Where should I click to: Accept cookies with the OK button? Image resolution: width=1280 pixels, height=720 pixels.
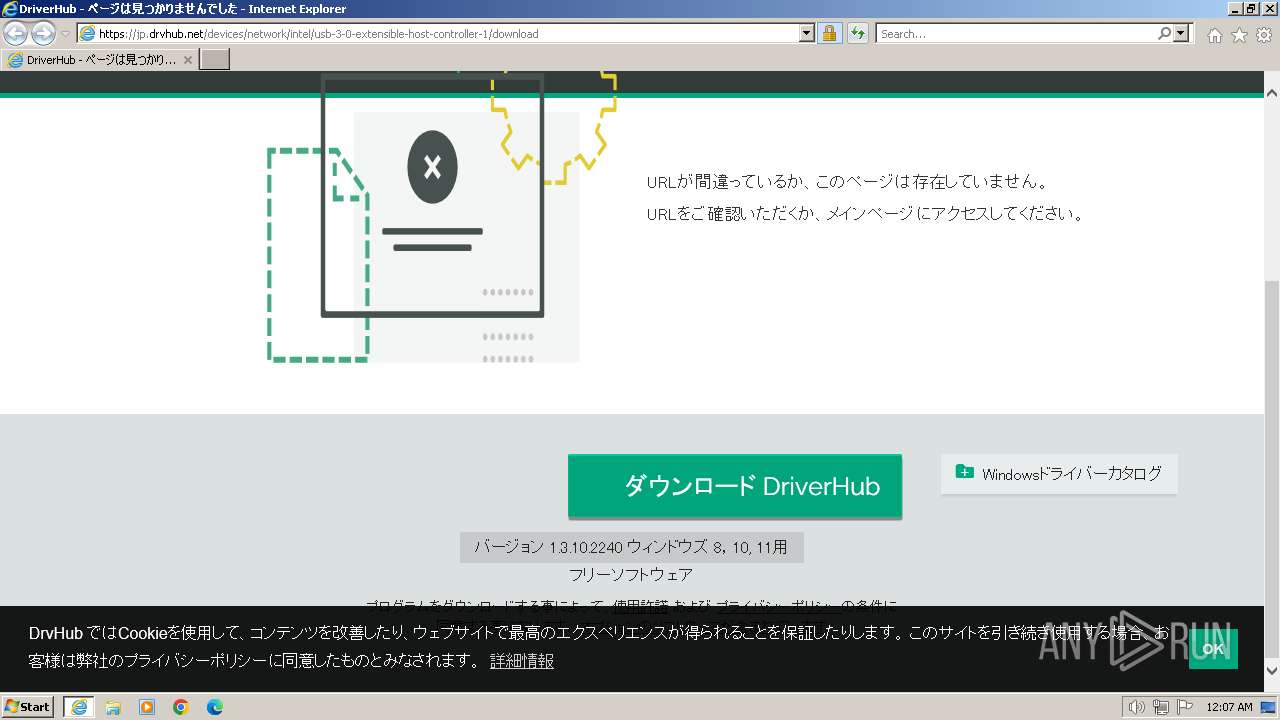click(1213, 649)
